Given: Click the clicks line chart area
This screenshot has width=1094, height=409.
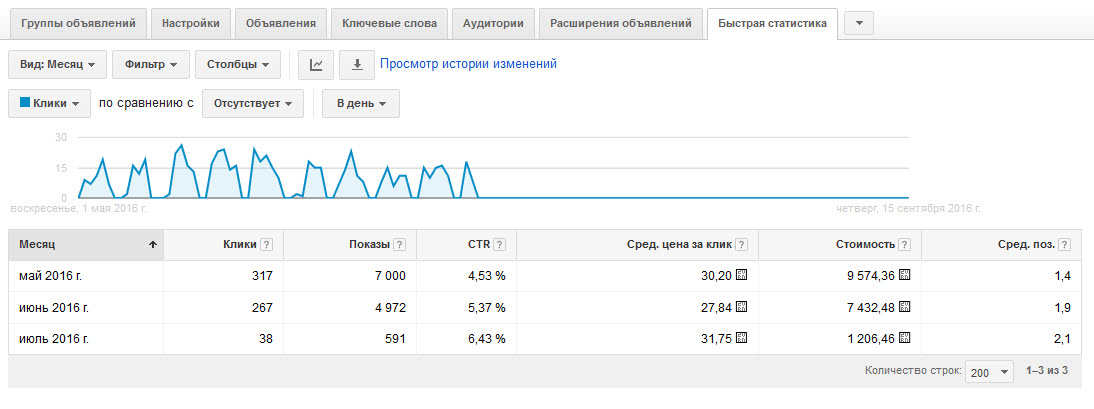Looking at the screenshot, I should [493, 168].
